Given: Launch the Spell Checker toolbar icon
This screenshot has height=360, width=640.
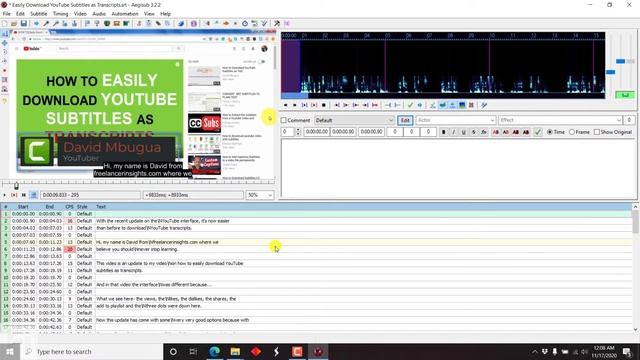Looking at the screenshot, I should 264,24.
